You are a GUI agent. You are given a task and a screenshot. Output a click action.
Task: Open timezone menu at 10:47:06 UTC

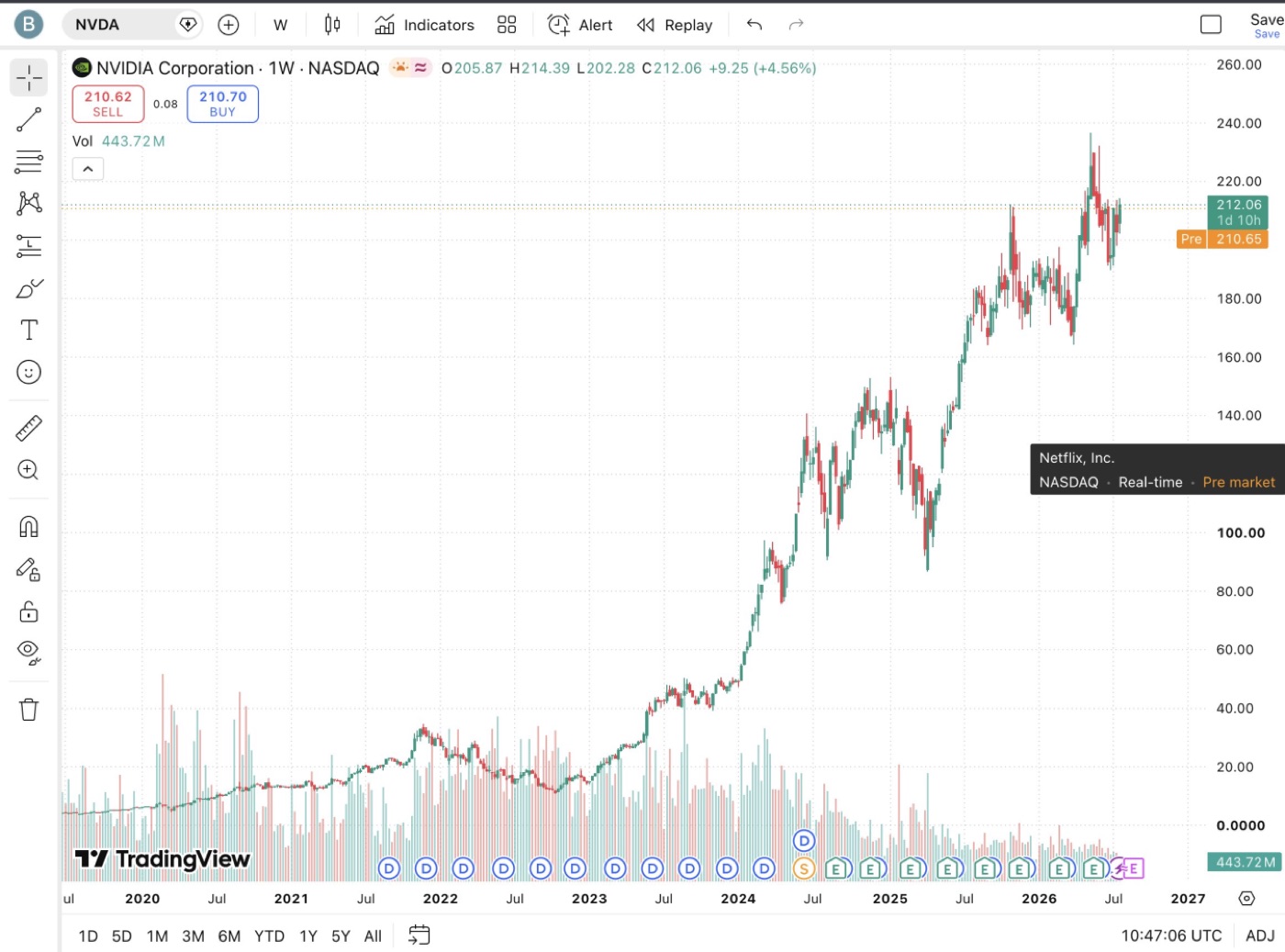(1171, 936)
